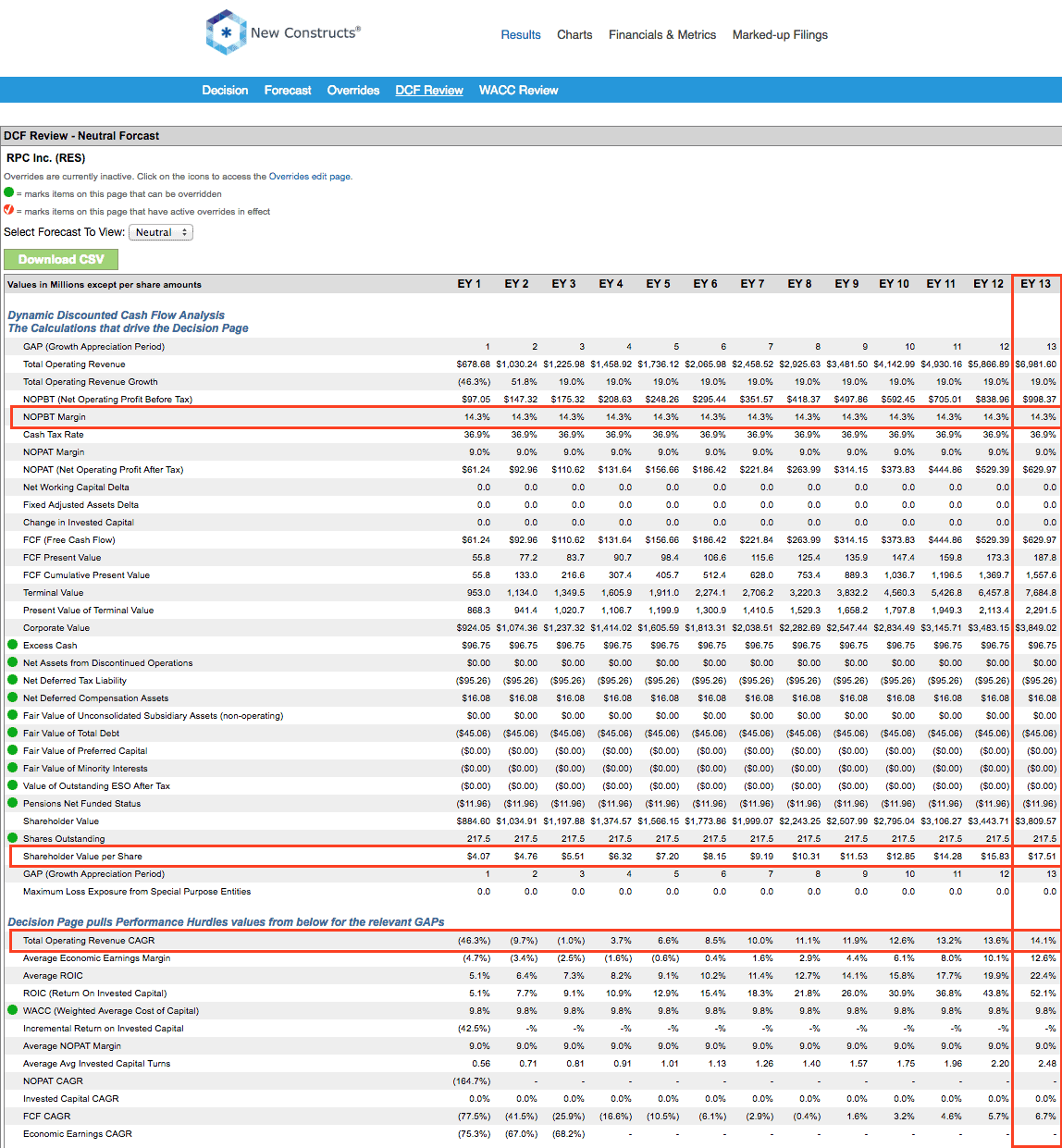
Task: Click override icon for Net Assets from Discontinued Operations
Action: coord(13,662)
